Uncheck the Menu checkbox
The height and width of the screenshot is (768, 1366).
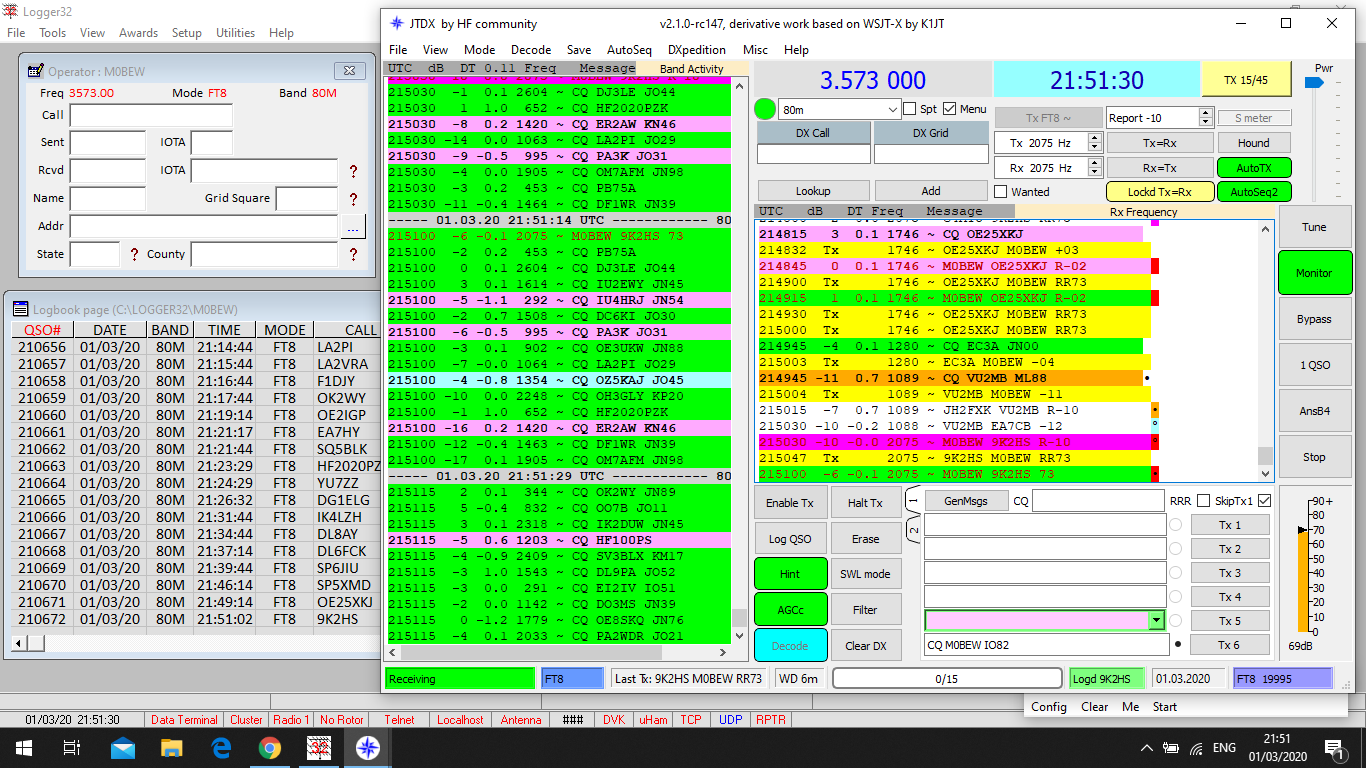pos(950,108)
